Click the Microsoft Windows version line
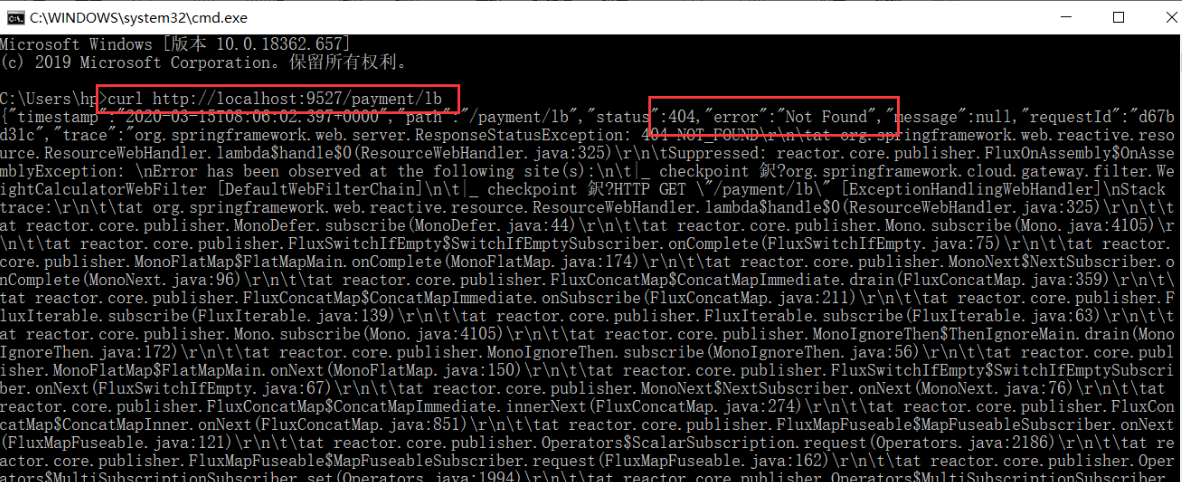This screenshot has height=482, width=1182. 175,45
